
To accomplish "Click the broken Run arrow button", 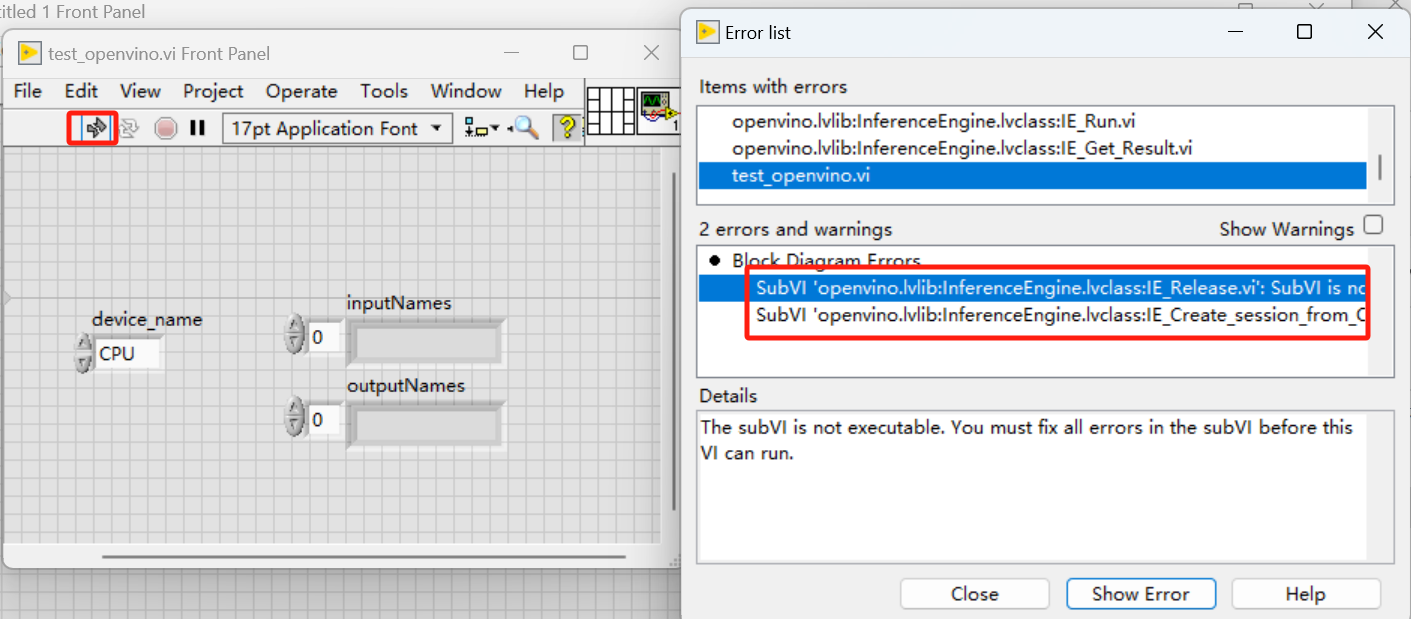I will 96,128.
